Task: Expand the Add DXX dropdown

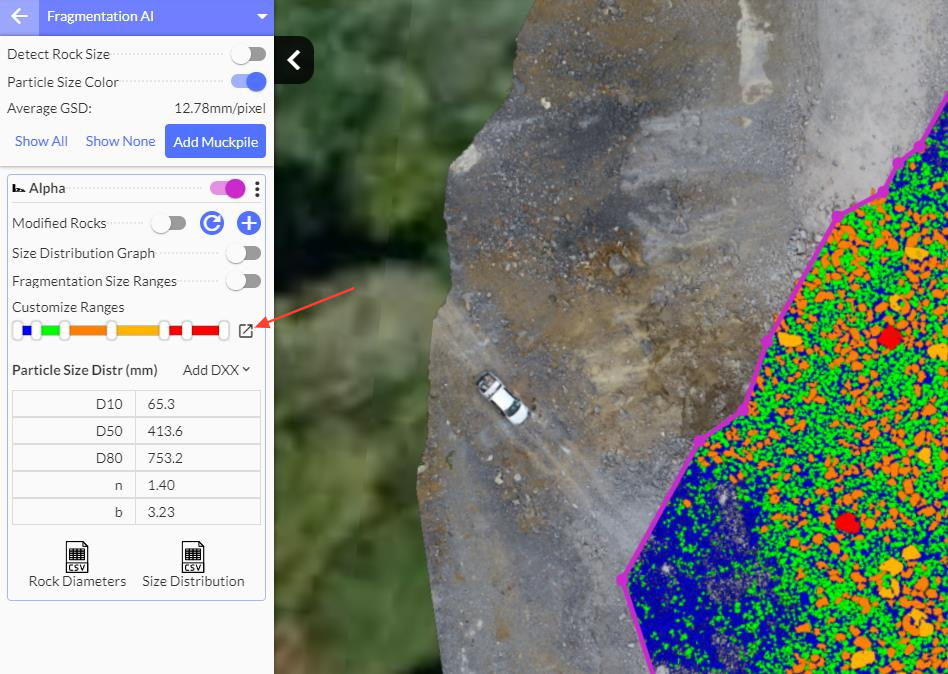Action: click(x=216, y=370)
